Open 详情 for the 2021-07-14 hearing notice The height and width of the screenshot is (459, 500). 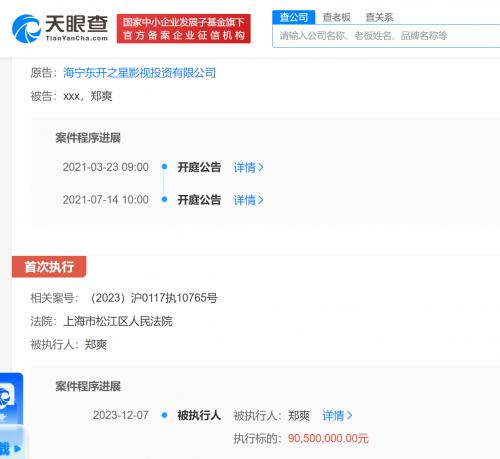point(249,200)
